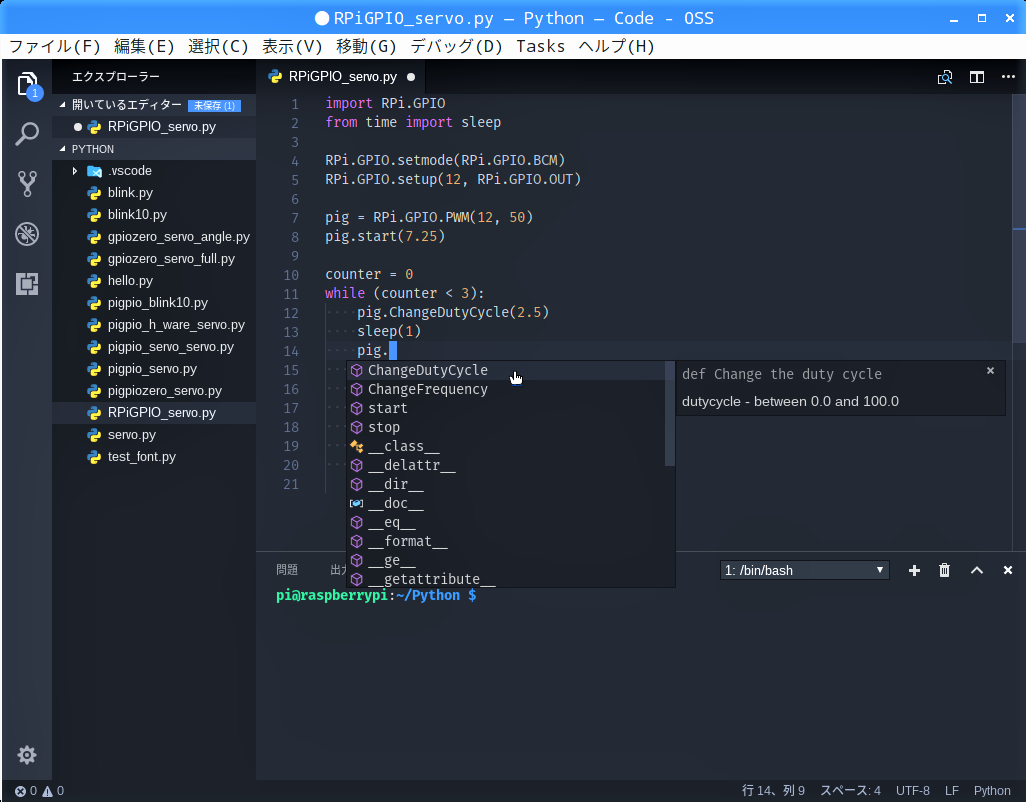
Task: Click the class icon beside __class__ suggestion
Action: coord(357,446)
